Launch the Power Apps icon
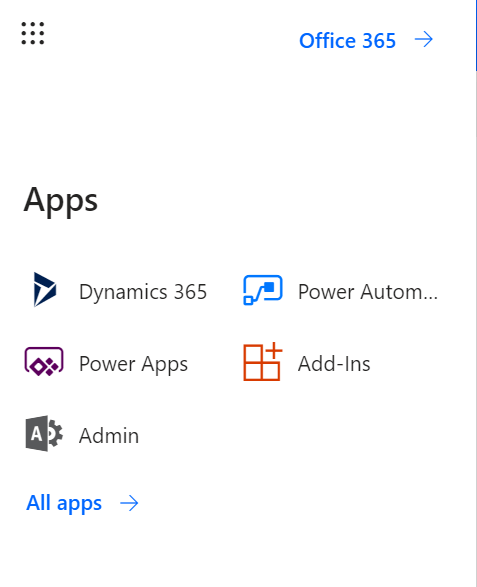This screenshot has height=587, width=477. (44, 362)
